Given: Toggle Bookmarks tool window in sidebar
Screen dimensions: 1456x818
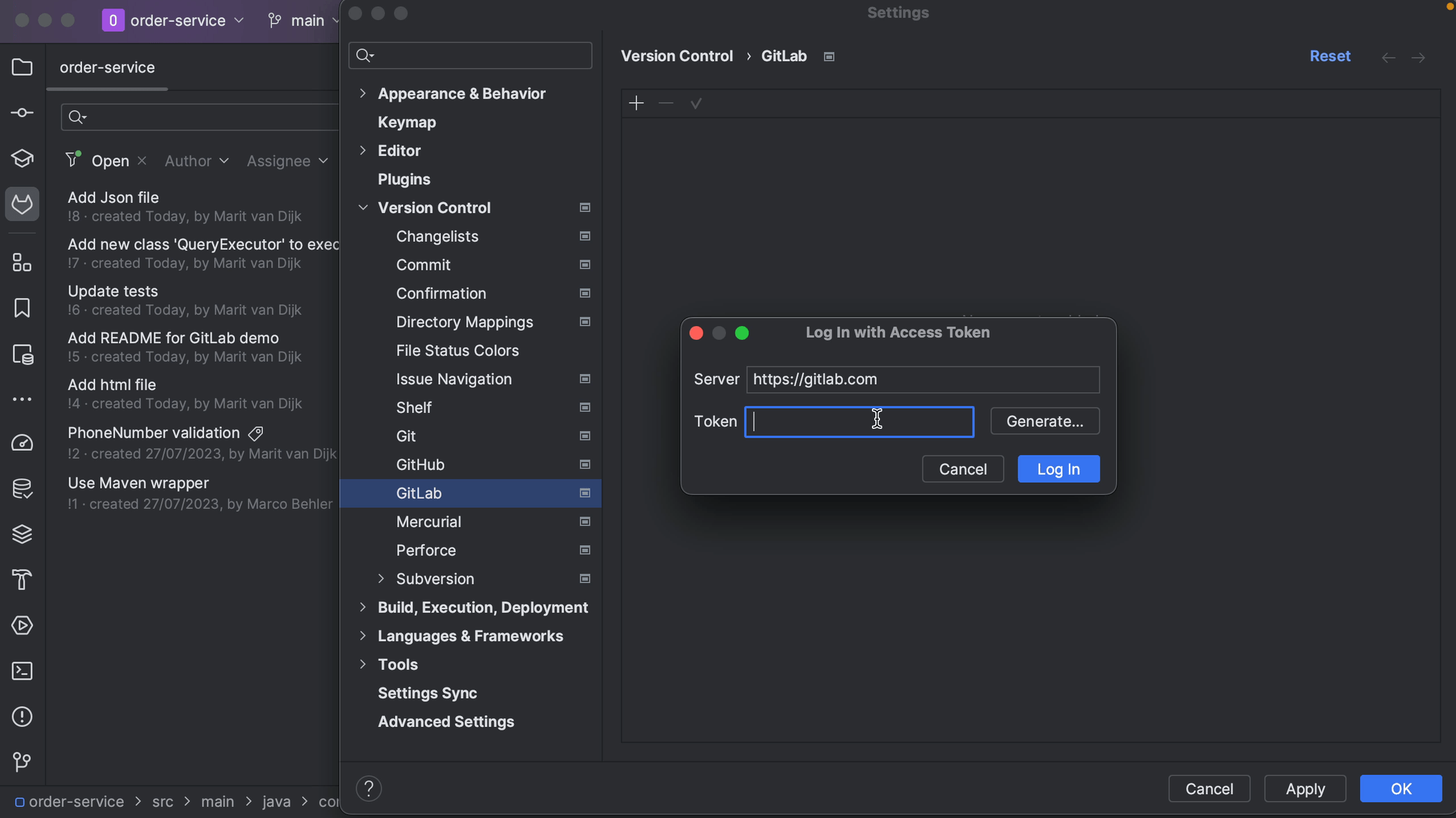Looking at the screenshot, I should tap(22, 308).
